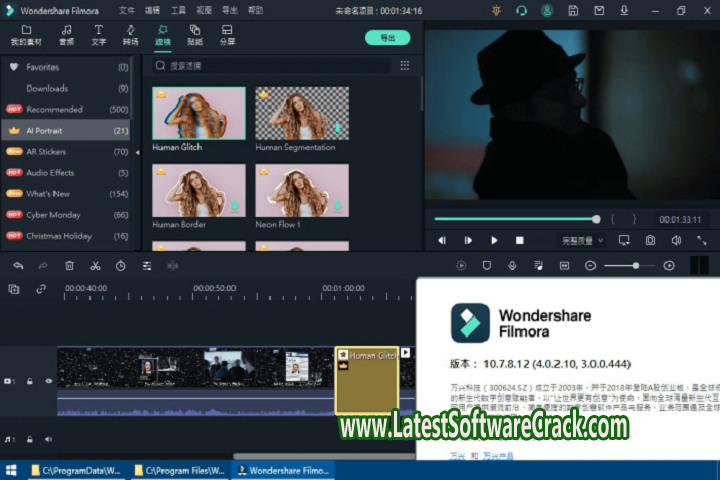
Task: Zoom in the timeline
Action: click(x=669, y=265)
